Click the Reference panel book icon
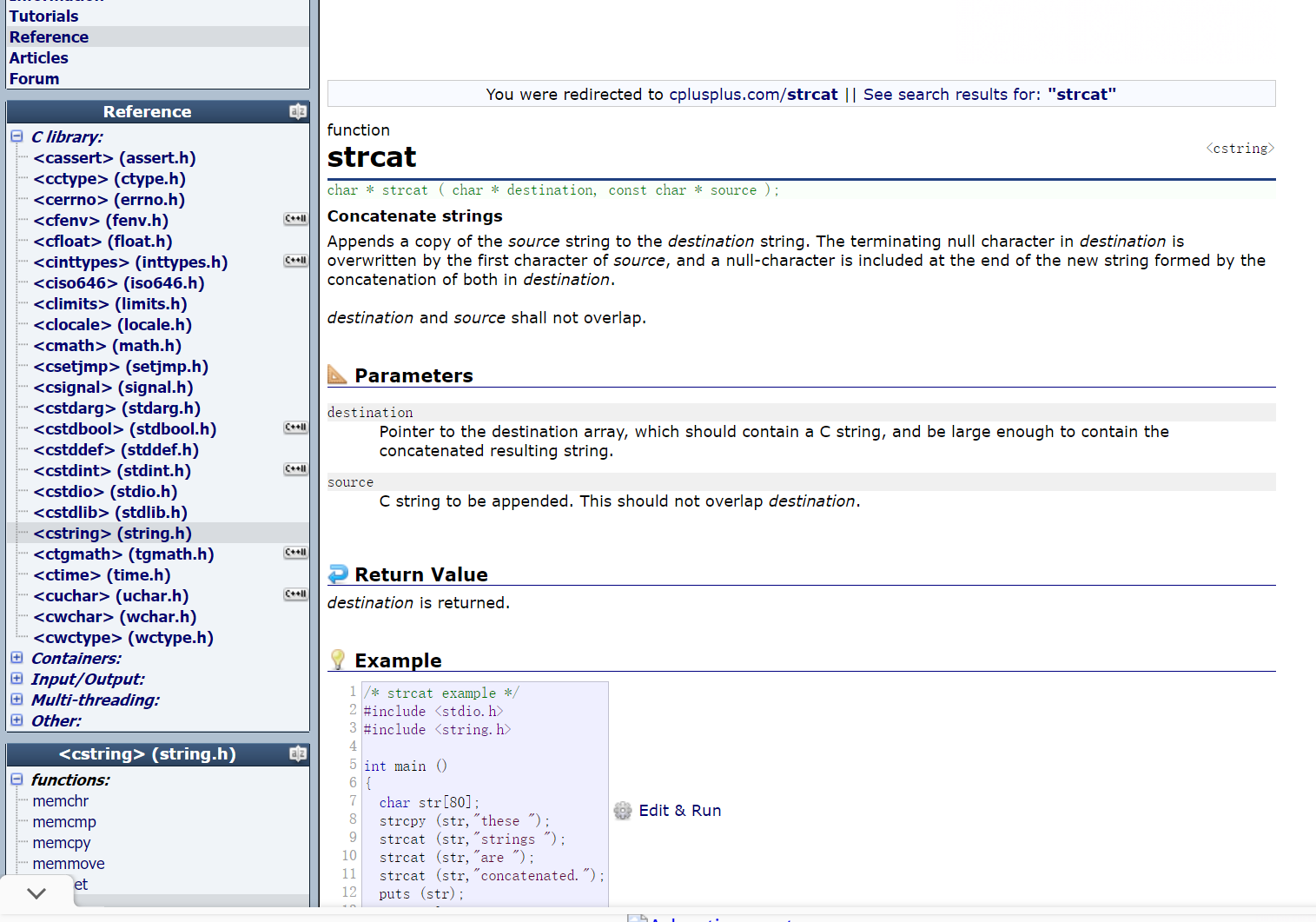The height and width of the screenshot is (922, 1316). [x=298, y=111]
